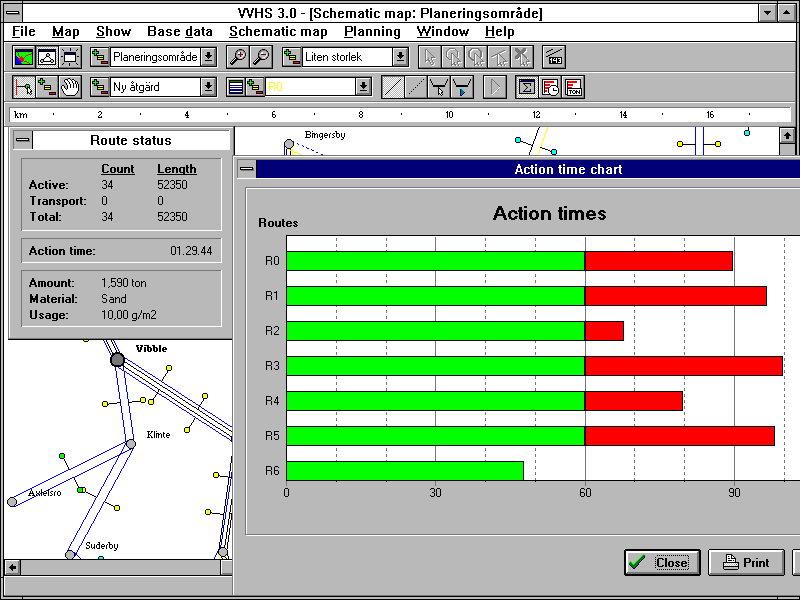Click Action time value 01.29.44
The image size is (800, 600).
(191, 251)
